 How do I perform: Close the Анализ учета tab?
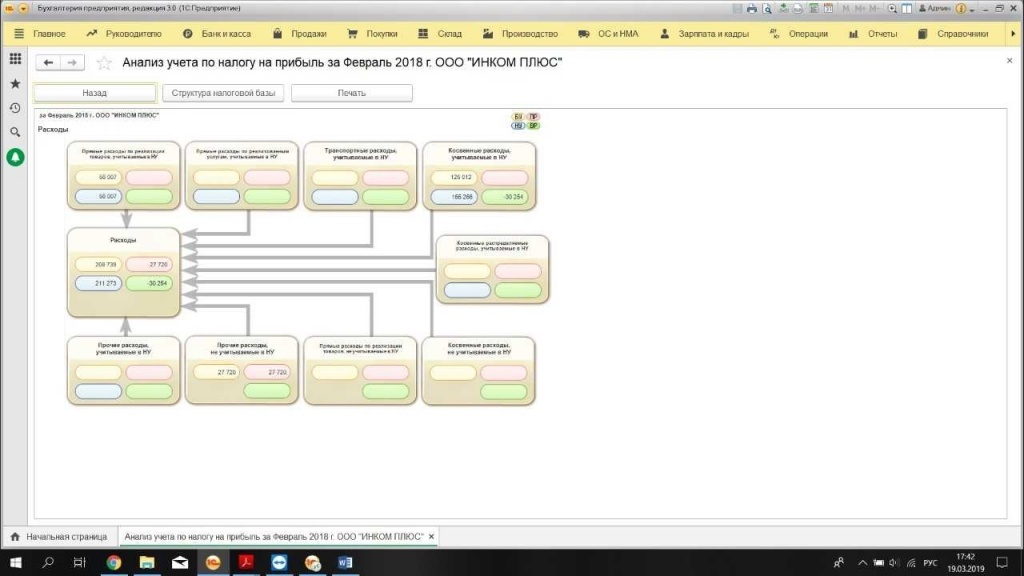431,537
